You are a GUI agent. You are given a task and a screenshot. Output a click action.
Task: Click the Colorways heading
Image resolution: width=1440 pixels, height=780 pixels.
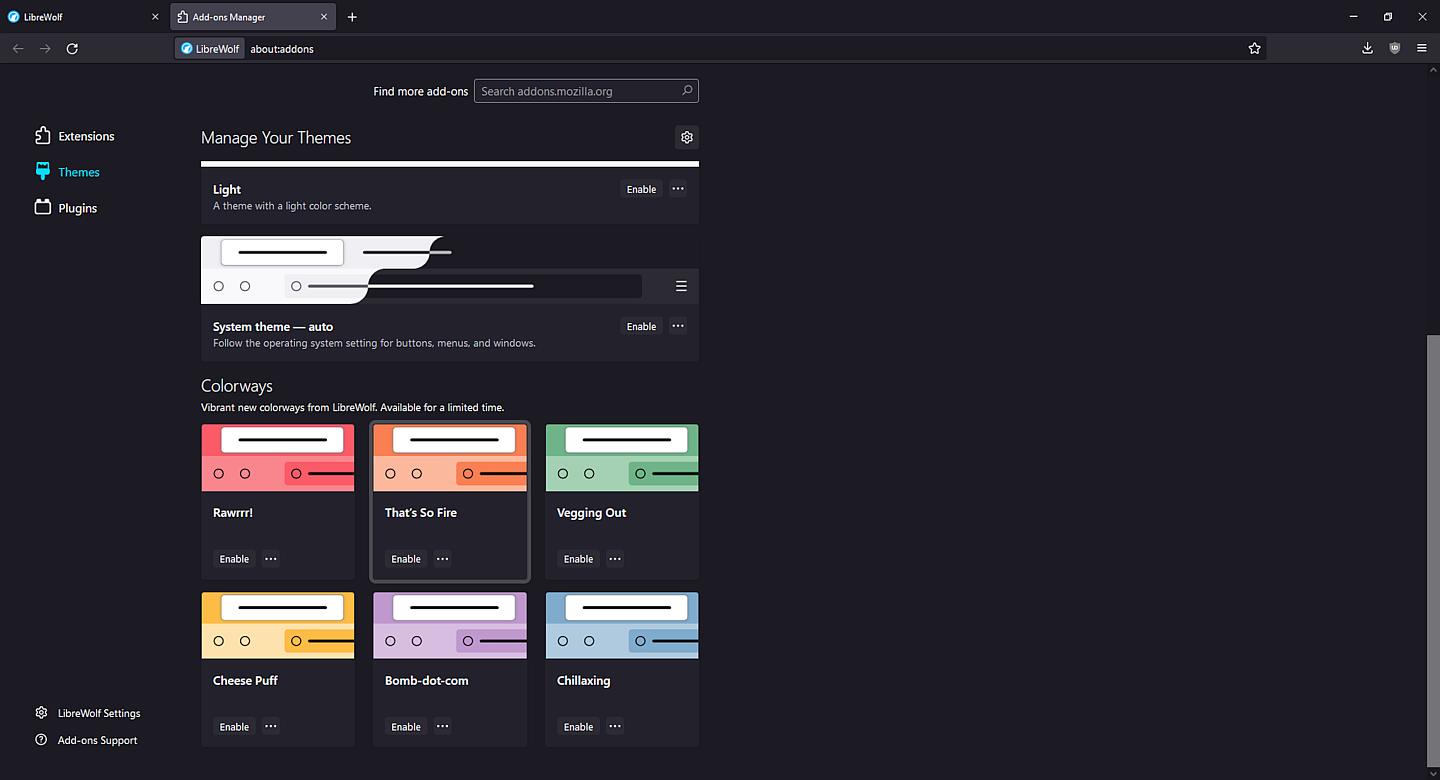pos(237,386)
